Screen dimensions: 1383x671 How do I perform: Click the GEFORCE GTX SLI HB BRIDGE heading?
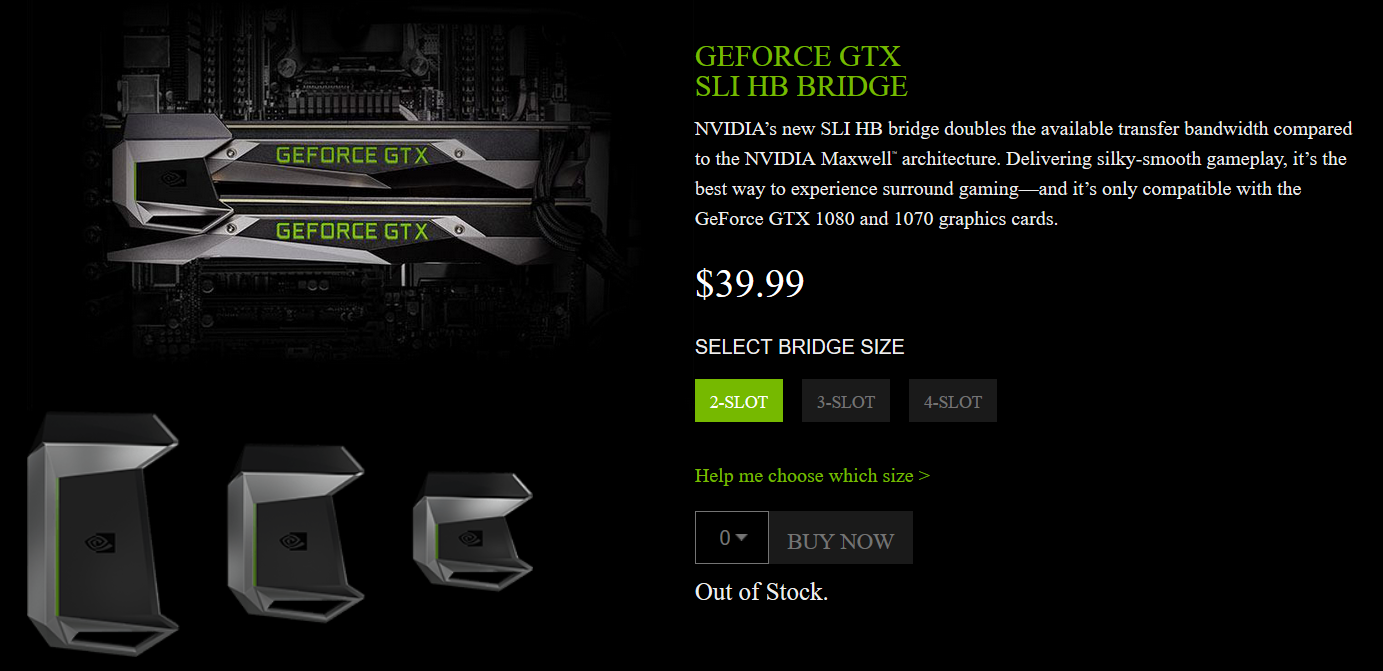point(801,71)
